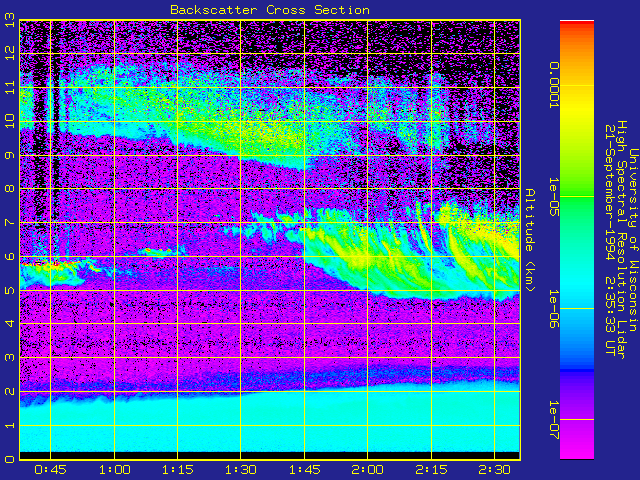Viewport: 640px width, 480px height.
Task: Click the 'Backscatter Cross Section' title
Action: tap(270, 10)
